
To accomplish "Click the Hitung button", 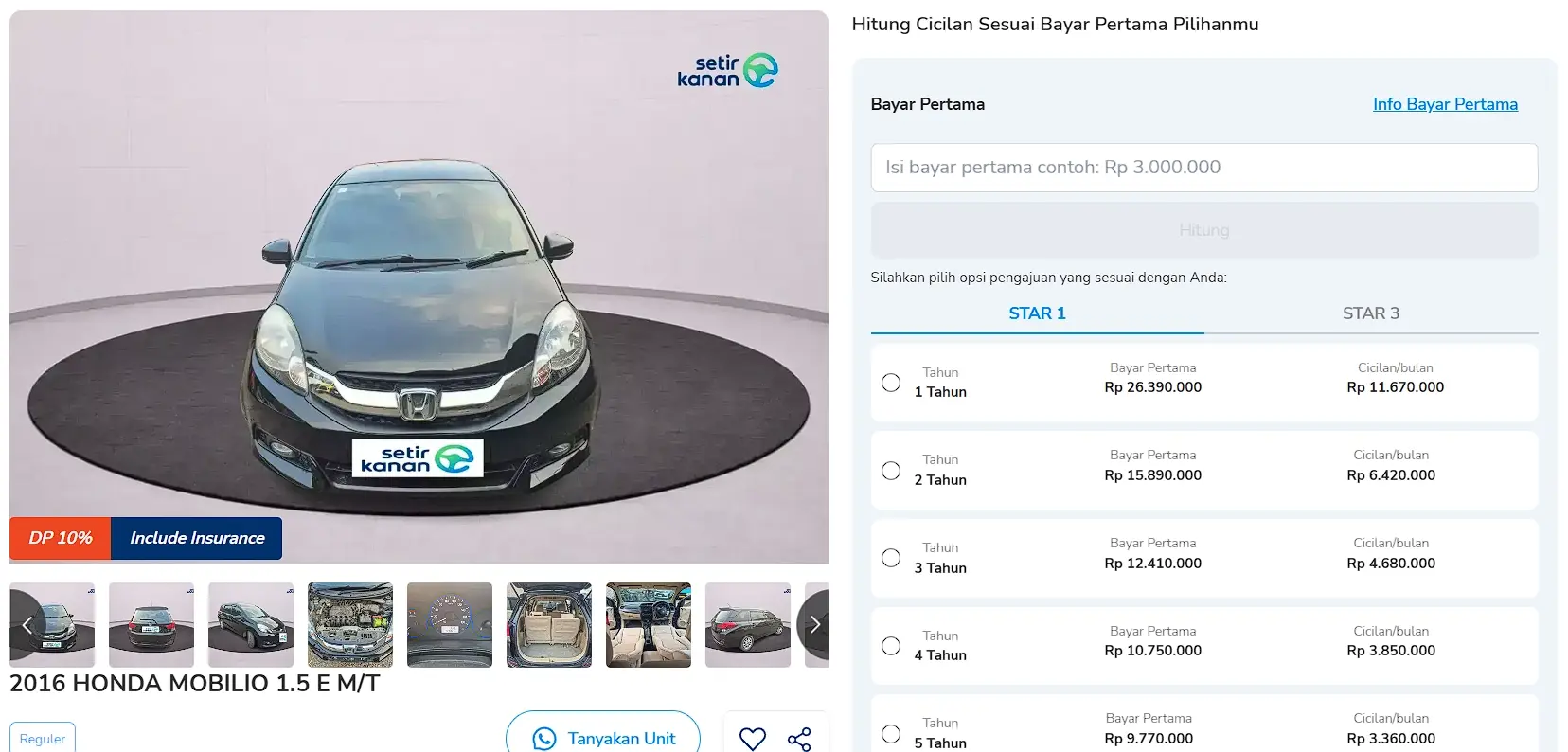I will [1204, 230].
